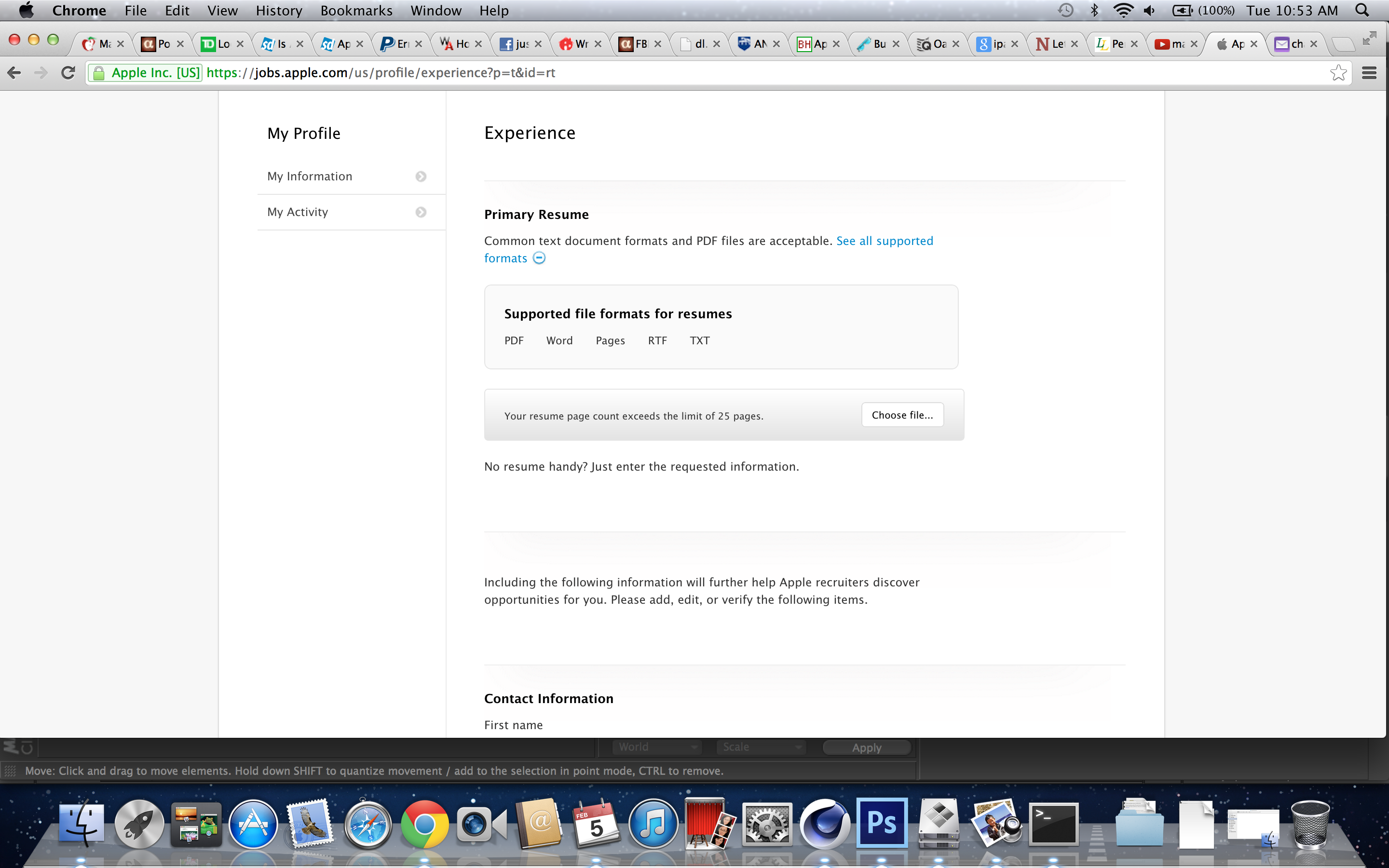1389x868 pixels.
Task: Click the Bluetooth menu bar icon
Action: pyautogui.click(x=1094, y=10)
